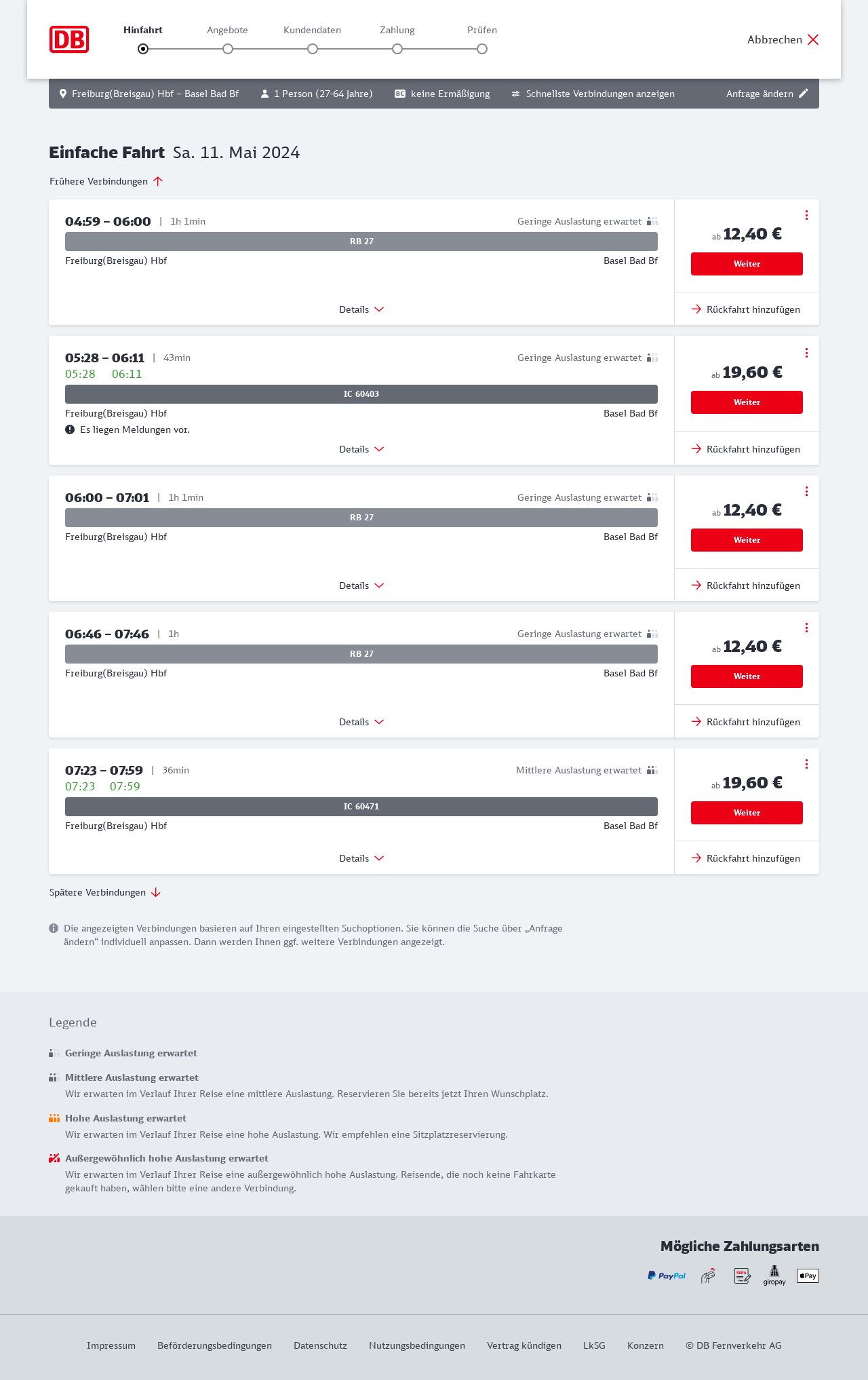Click the Kundendaten step label

pyautogui.click(x=312, y=30)
